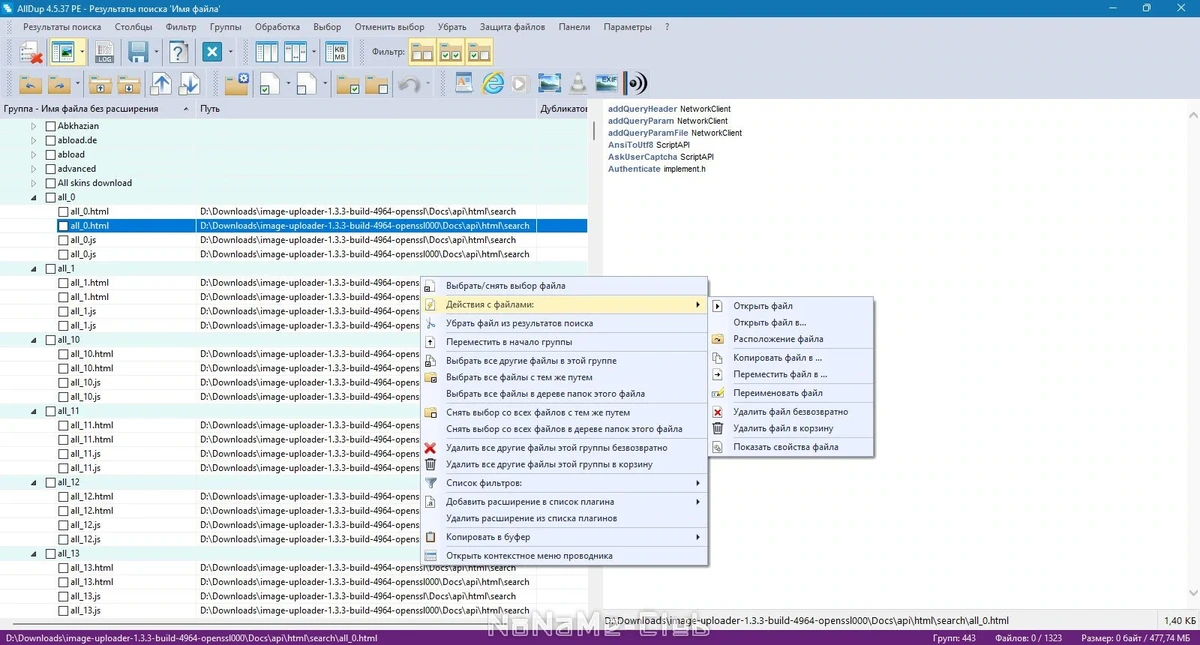Viewport: 1200px width, 645px height.
Task: Choose Убрать файл из результатов поиска
Action: point(565,323)
